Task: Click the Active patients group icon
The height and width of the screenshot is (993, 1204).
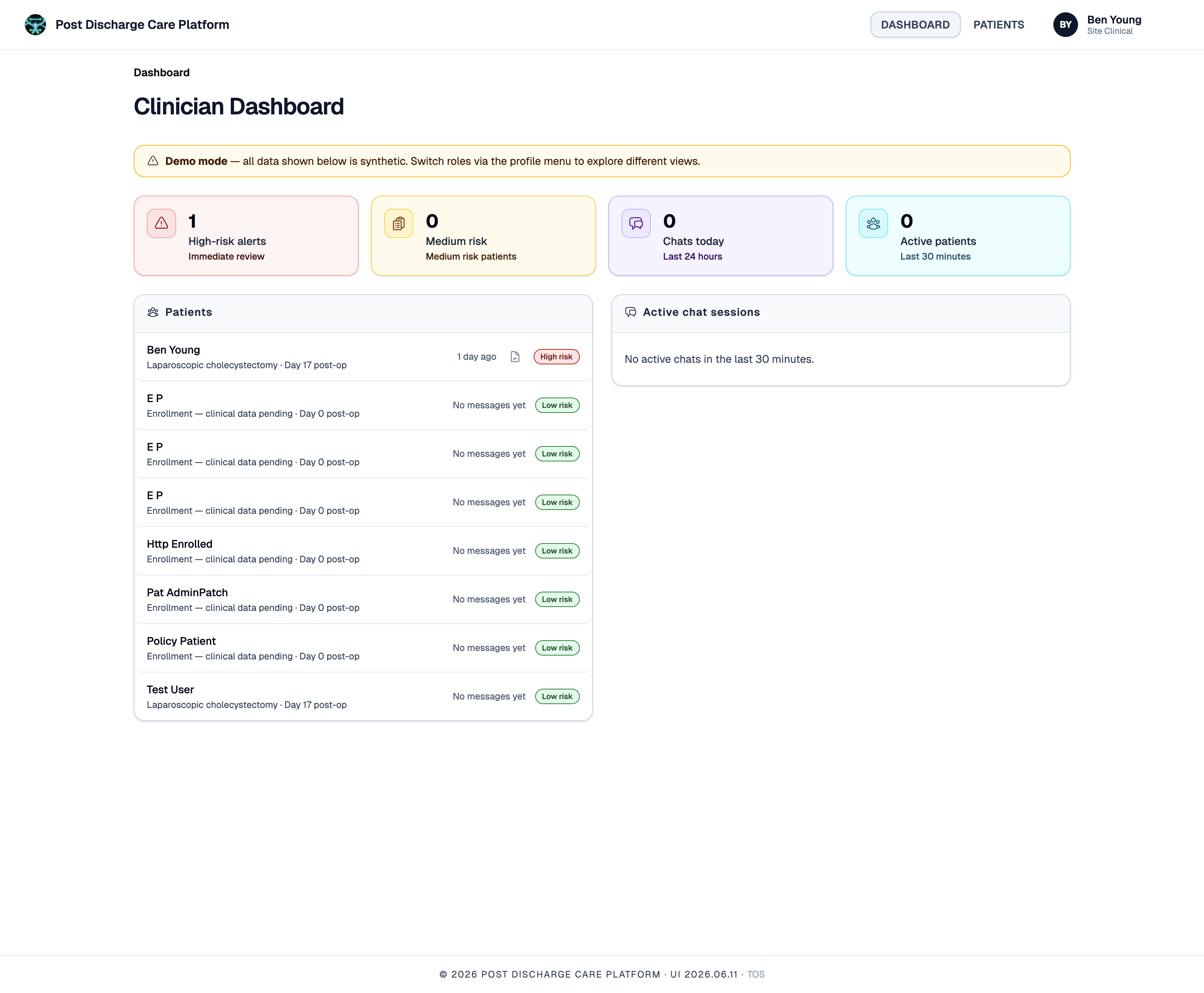Action: 873,223
